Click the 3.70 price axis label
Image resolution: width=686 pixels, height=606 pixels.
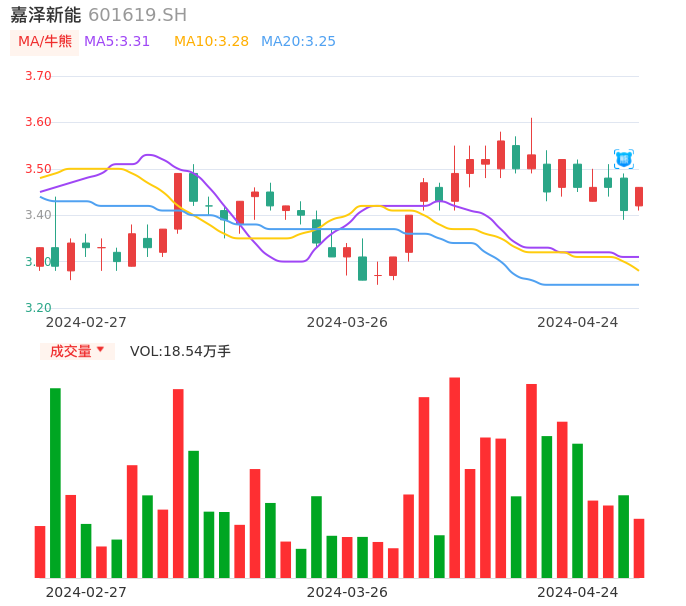pos(38,76)
